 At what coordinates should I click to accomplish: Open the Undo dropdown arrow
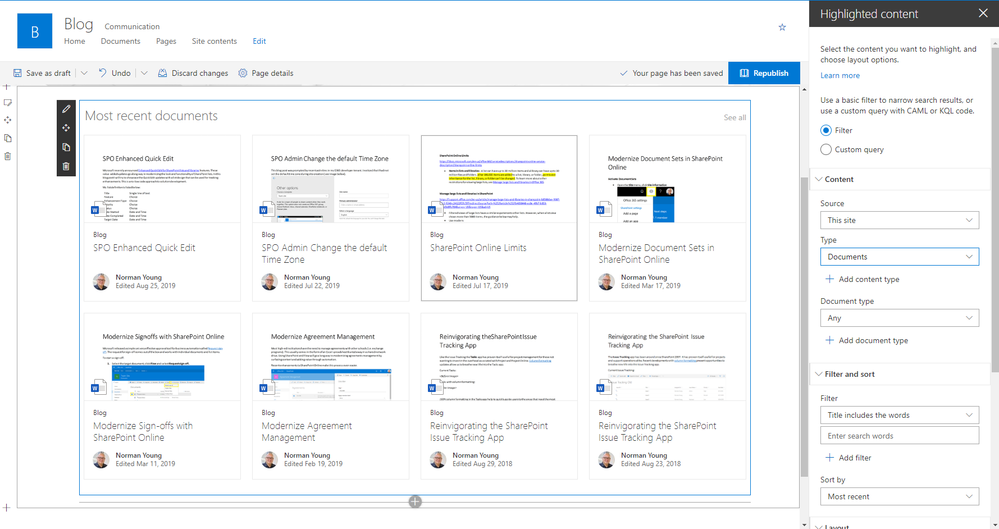pyautogui.click(x=144, y=73)
